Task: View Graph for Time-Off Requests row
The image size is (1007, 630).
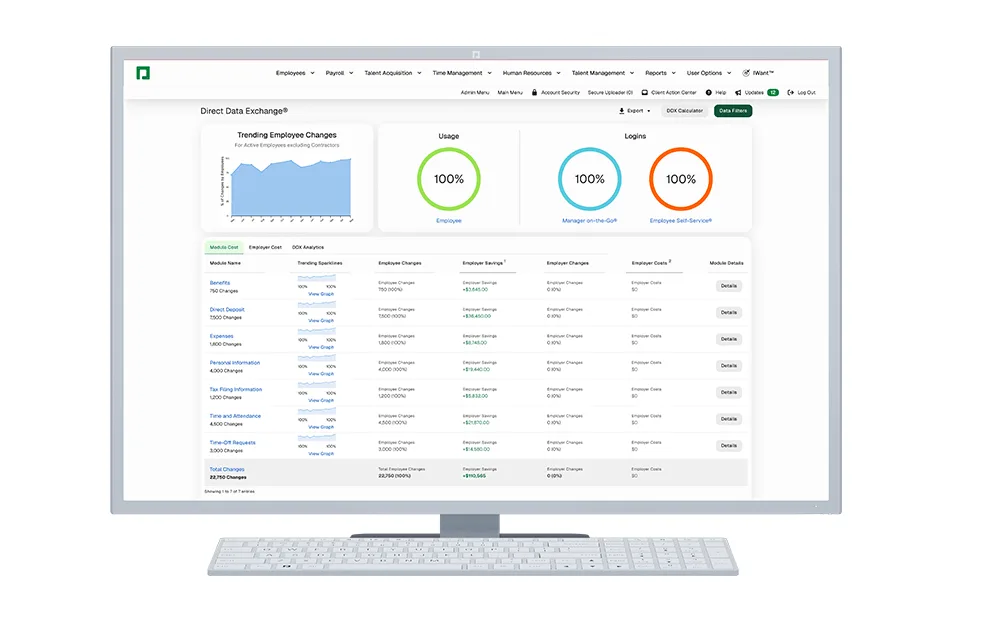Action: 321,454
